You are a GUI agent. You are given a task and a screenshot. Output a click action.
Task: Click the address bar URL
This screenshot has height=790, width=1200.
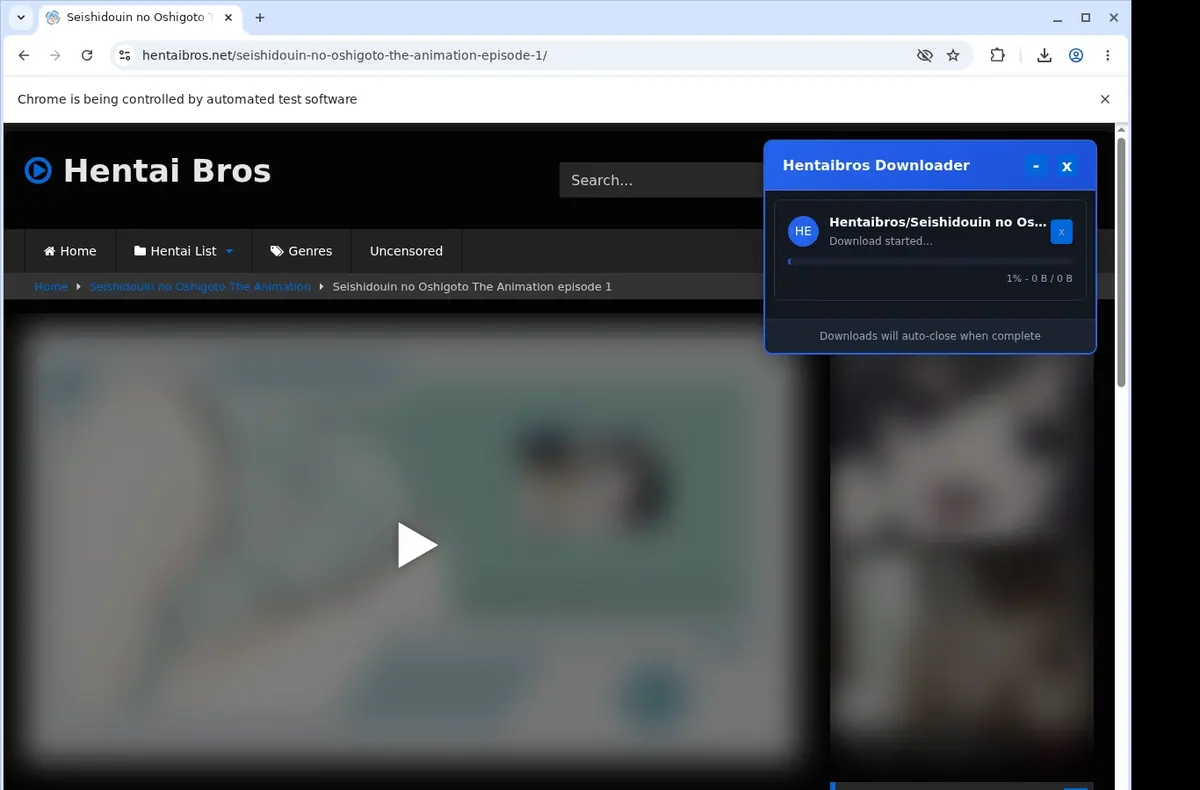(x=345, y=56)
